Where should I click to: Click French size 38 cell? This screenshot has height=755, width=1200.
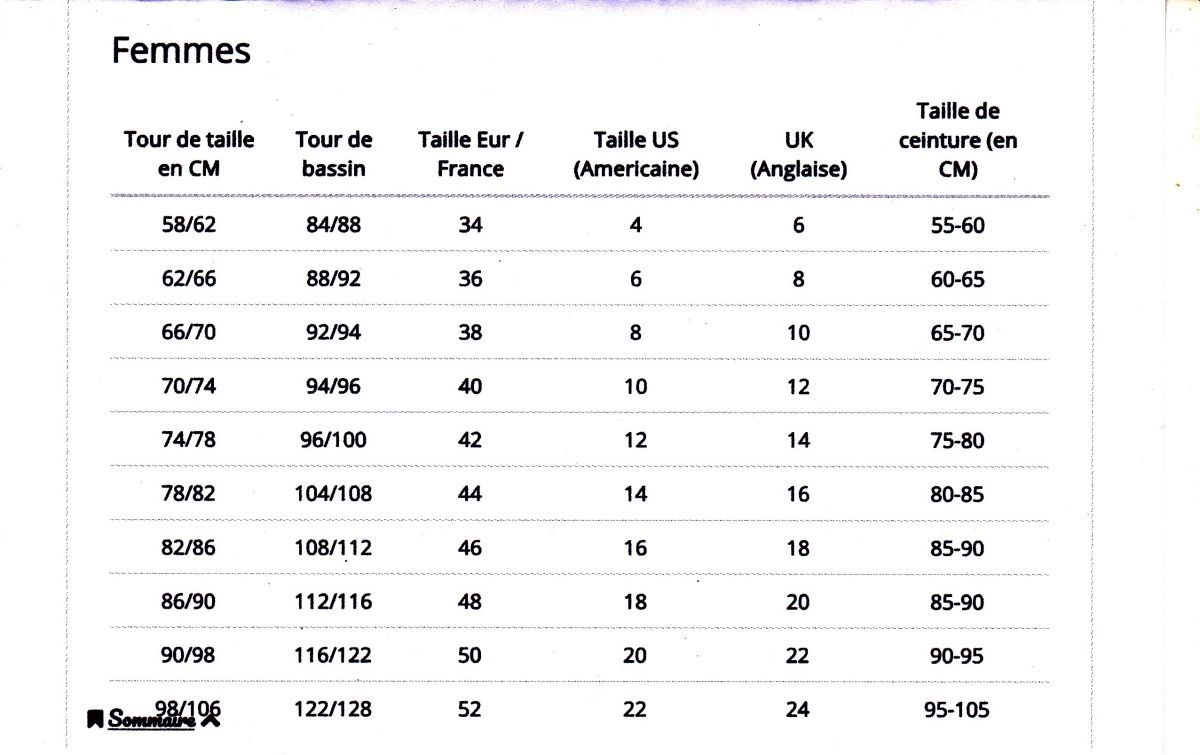(470, 332)
